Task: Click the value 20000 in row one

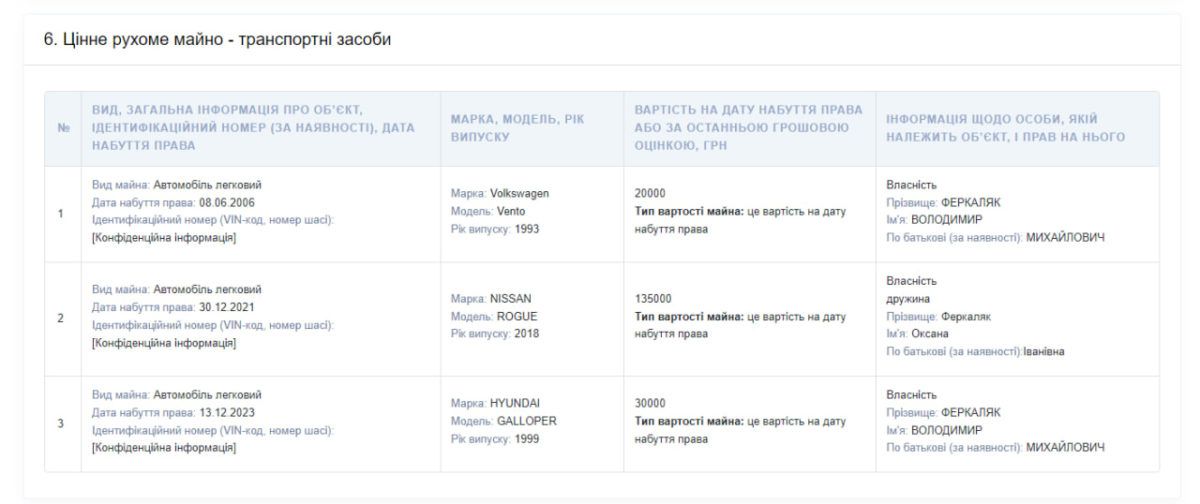Action: click(x=650, y=194)
